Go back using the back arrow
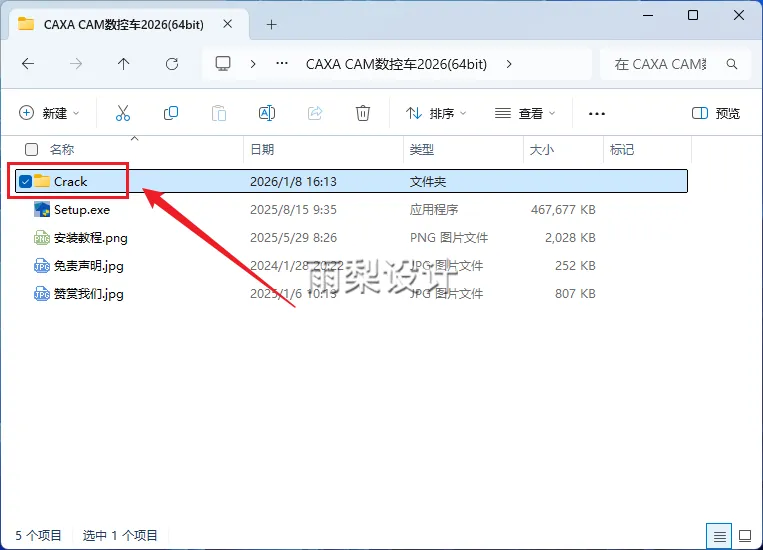This screenshot has height=550, width=763. pyautogui.click(x=28, y=64)
